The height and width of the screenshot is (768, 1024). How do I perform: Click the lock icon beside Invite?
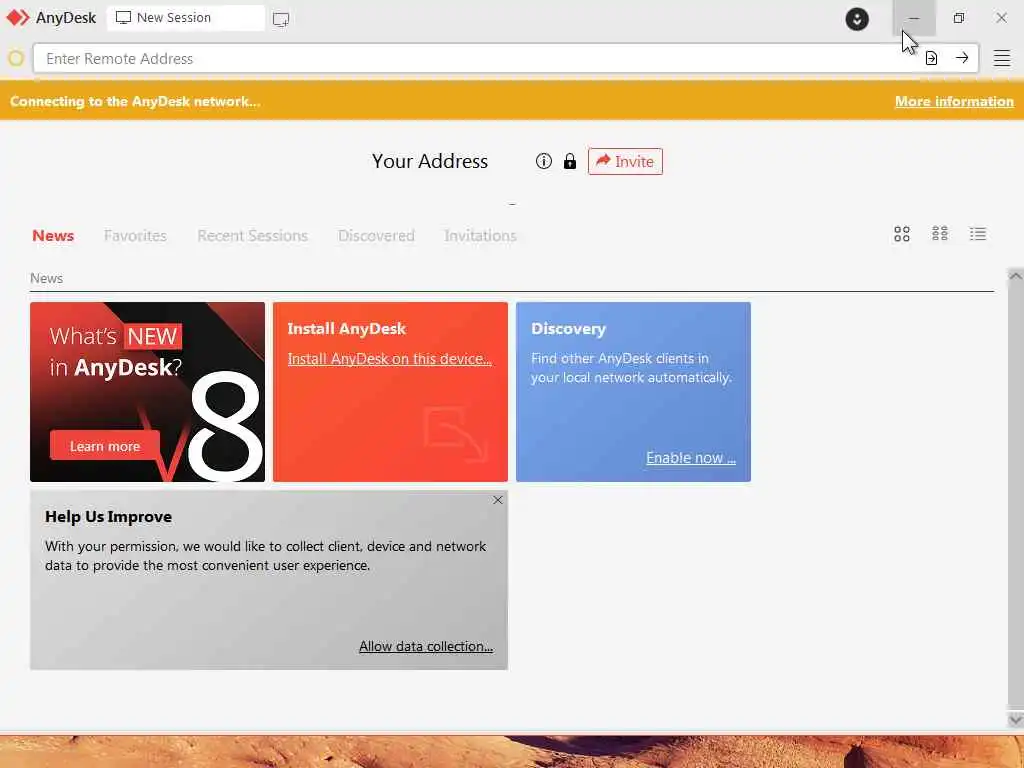pyautogui.click(x=569, y=161)
